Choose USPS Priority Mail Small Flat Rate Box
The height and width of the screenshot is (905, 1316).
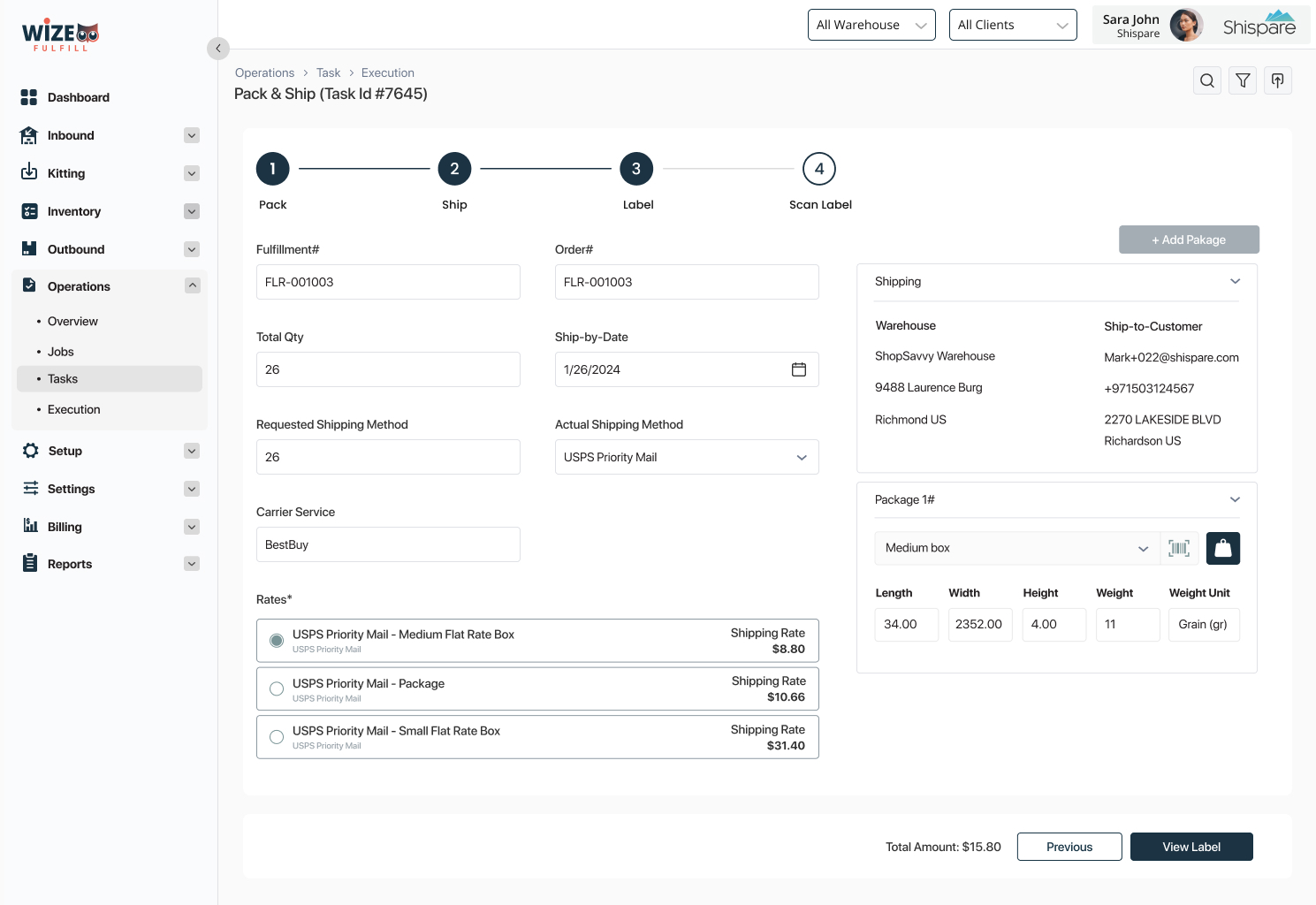(277, 737)
